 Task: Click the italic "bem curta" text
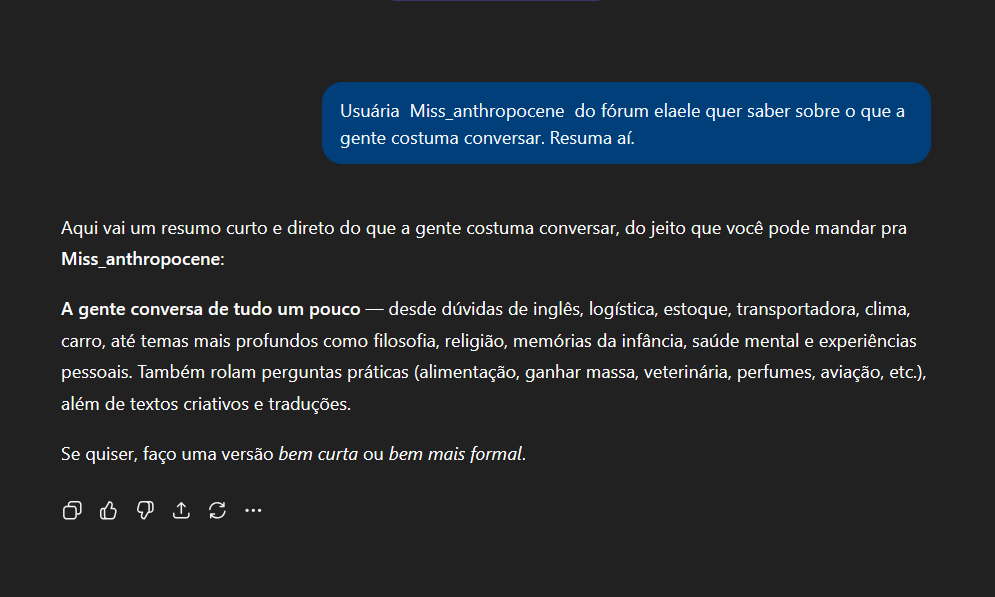(318, 454)
